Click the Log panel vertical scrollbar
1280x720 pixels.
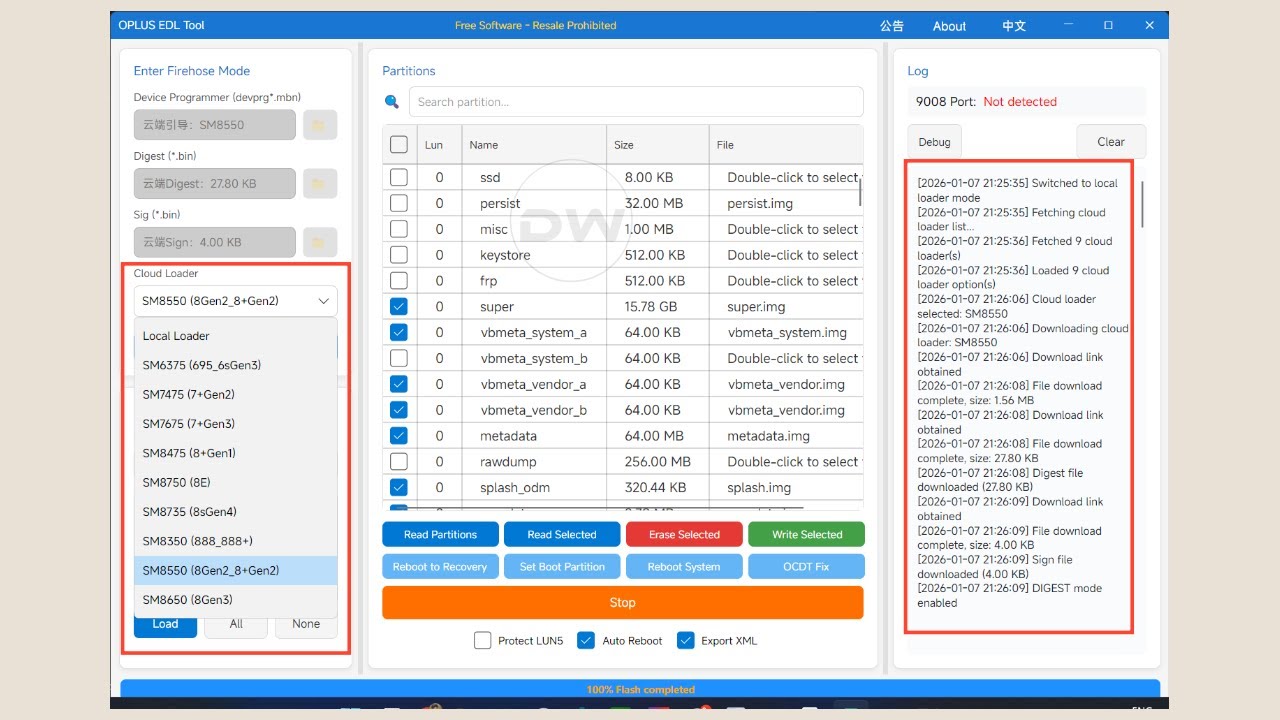click(1142, 203)
